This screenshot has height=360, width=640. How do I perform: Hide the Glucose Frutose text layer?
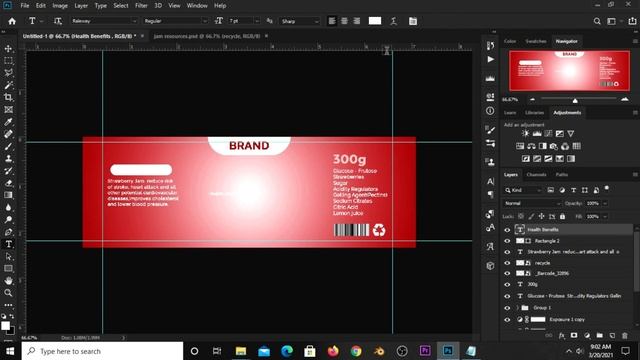pyautogui.click(x=507, y=296)
